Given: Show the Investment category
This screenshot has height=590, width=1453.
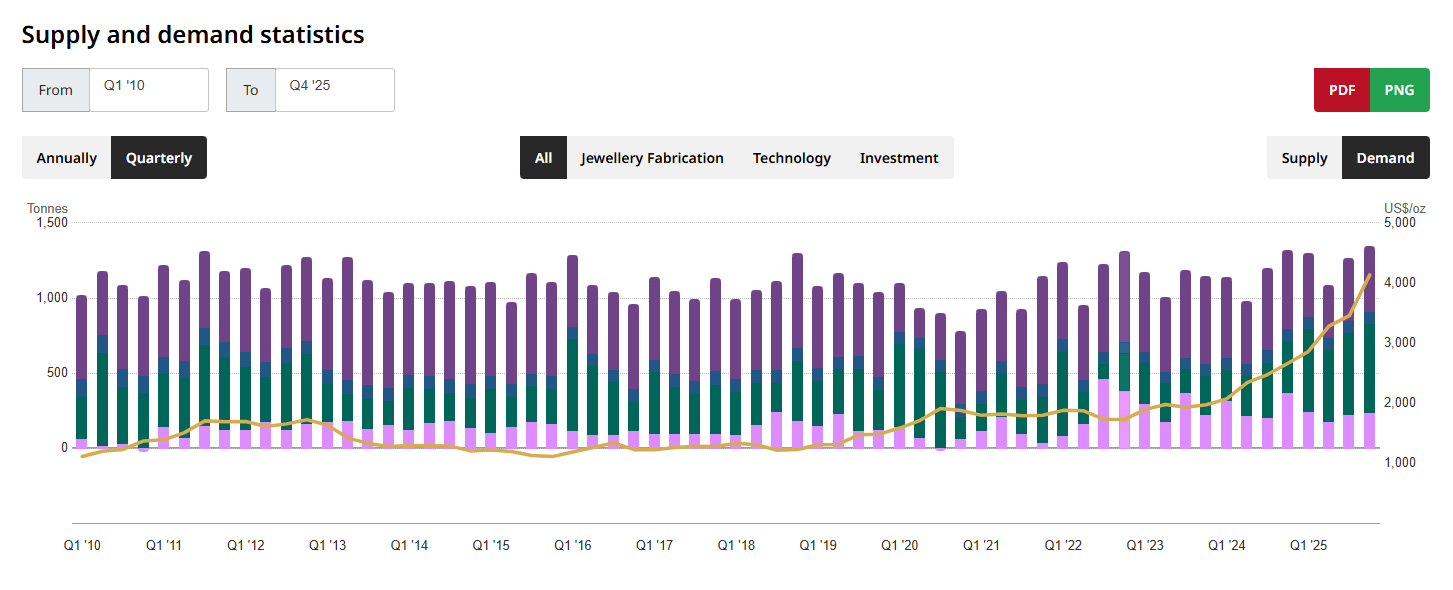Looking at the screenshot, I should (899, 158).
